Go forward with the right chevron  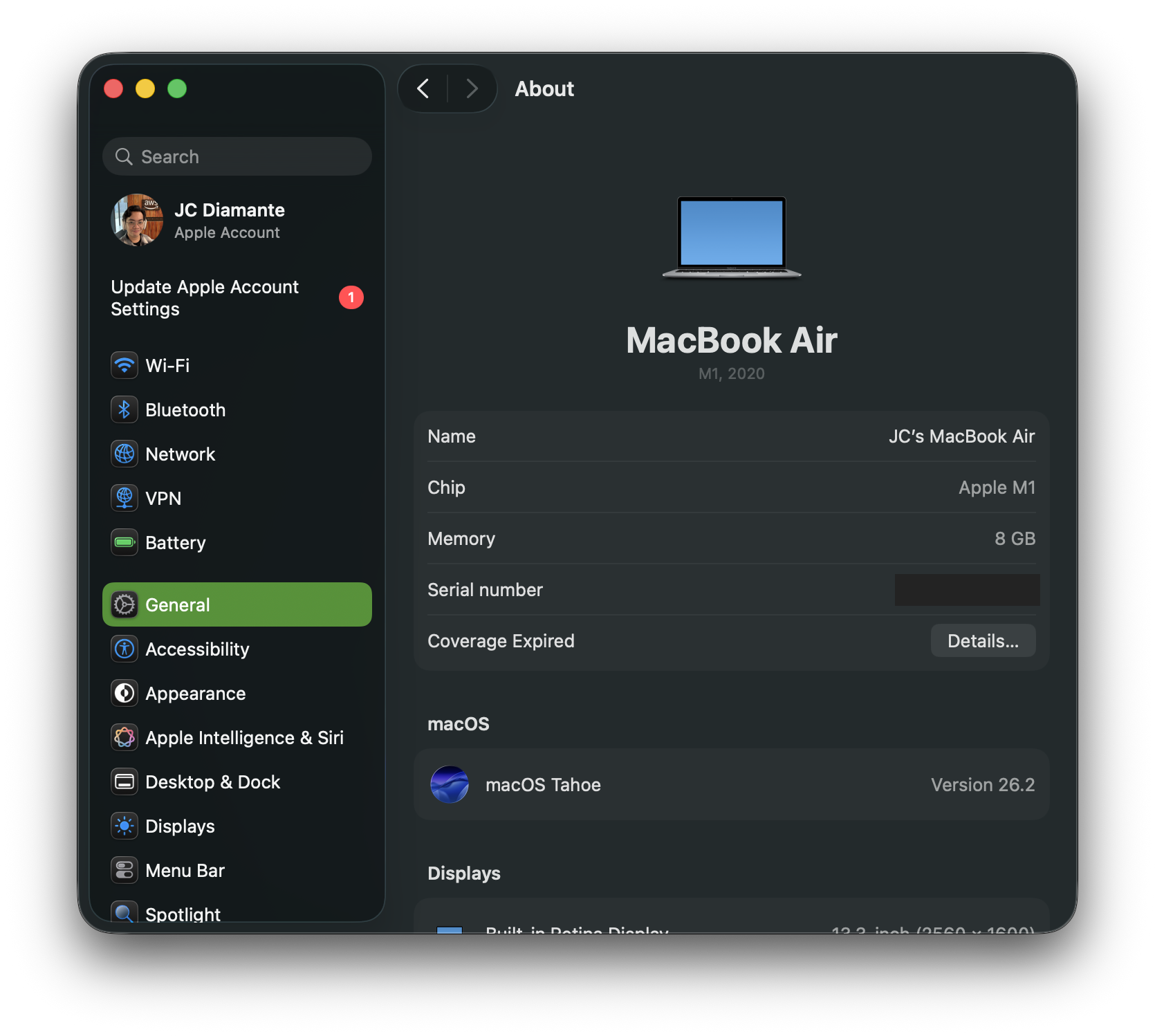pos(472,89)
